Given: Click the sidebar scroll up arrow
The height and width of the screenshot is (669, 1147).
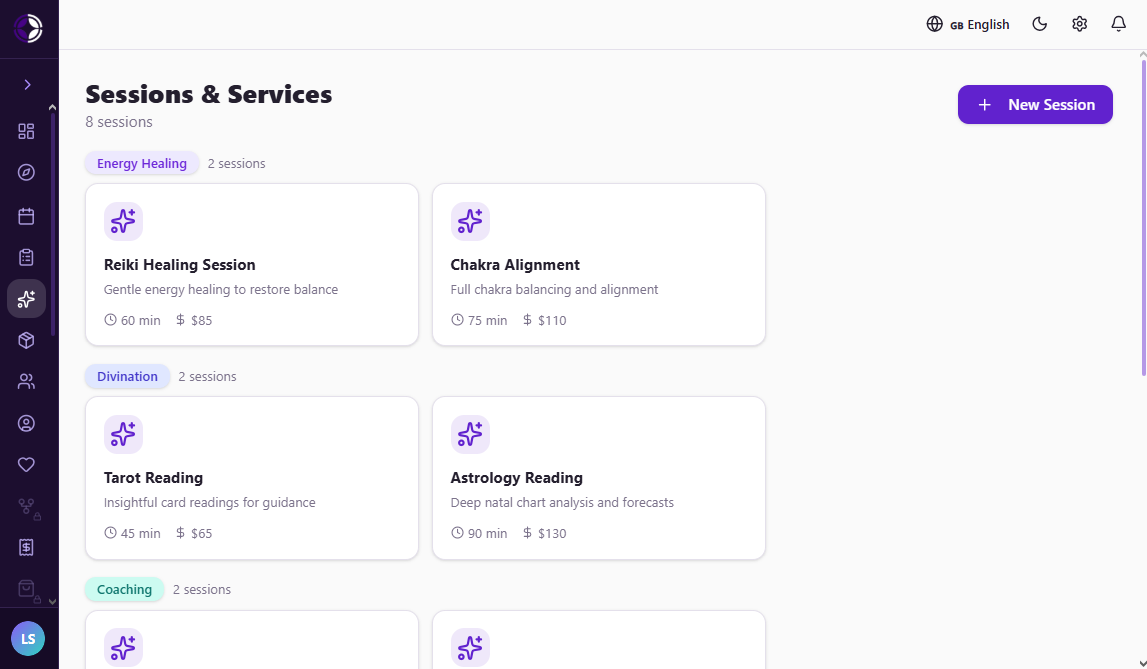Looking at the screenshot, I should coord(52,107).
